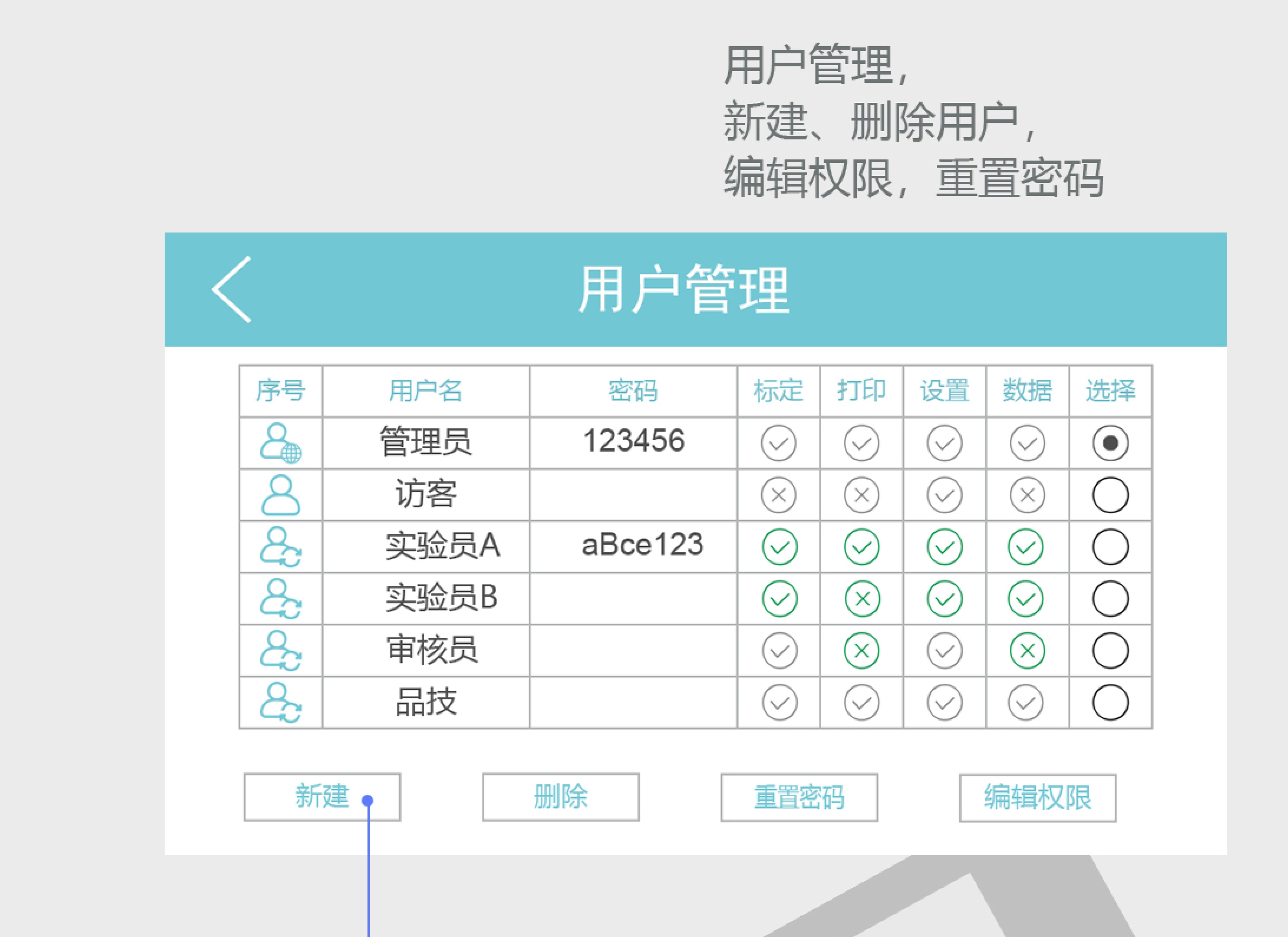This screenshot has width=1288, height=937.
Task: Click the 品技 user icon
Action: pos(281,702)
